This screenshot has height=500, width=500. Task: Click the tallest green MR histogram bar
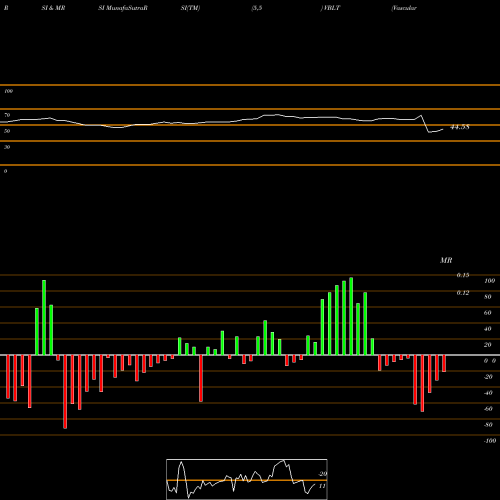351,316
